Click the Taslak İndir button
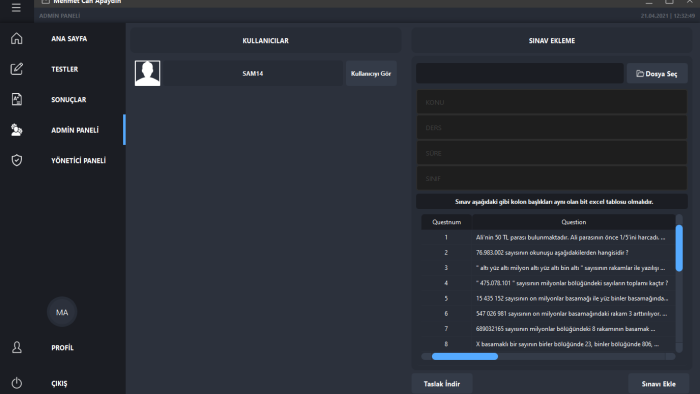Image resolution: width=700 pixels, height=394 pixels. (x=442, y=384)
